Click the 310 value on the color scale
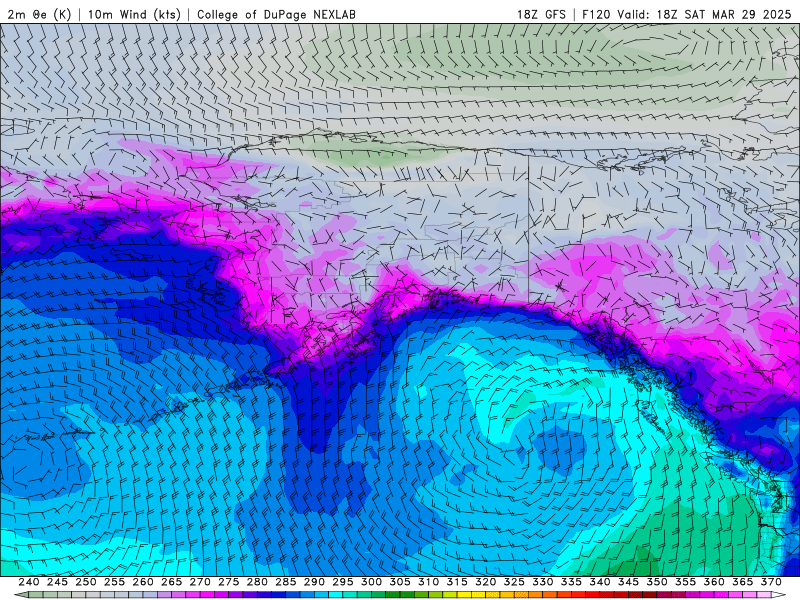The height and width of the screenshot is (600, 800). pyautogui.click(x=429, y=582)
